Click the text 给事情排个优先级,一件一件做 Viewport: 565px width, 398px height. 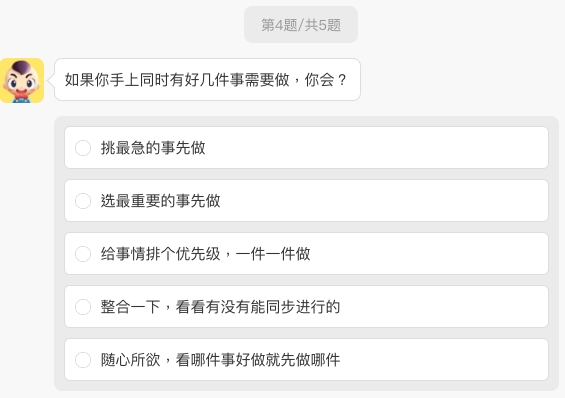205,254
